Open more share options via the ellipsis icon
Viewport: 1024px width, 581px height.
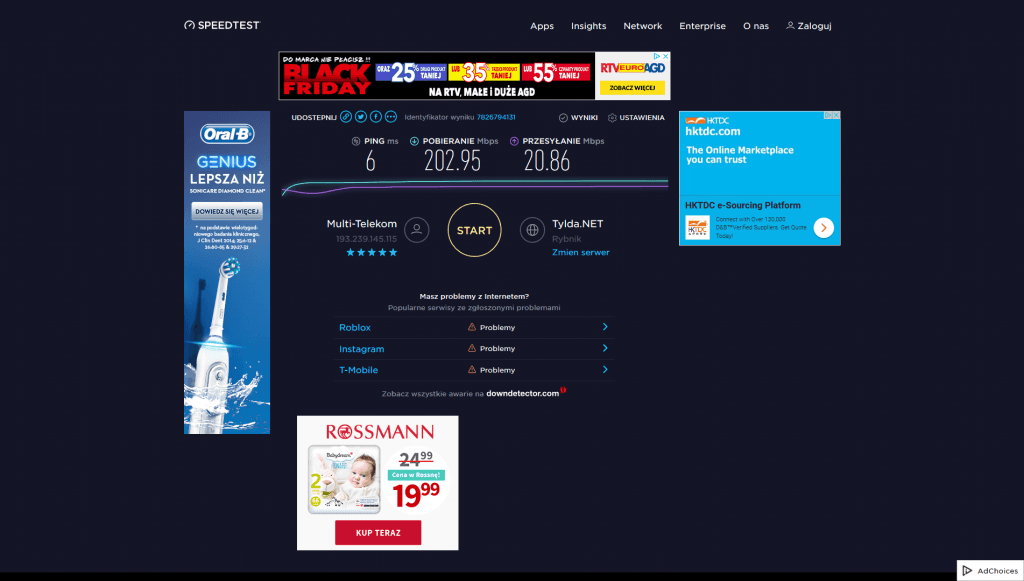[x=391, y=117]
